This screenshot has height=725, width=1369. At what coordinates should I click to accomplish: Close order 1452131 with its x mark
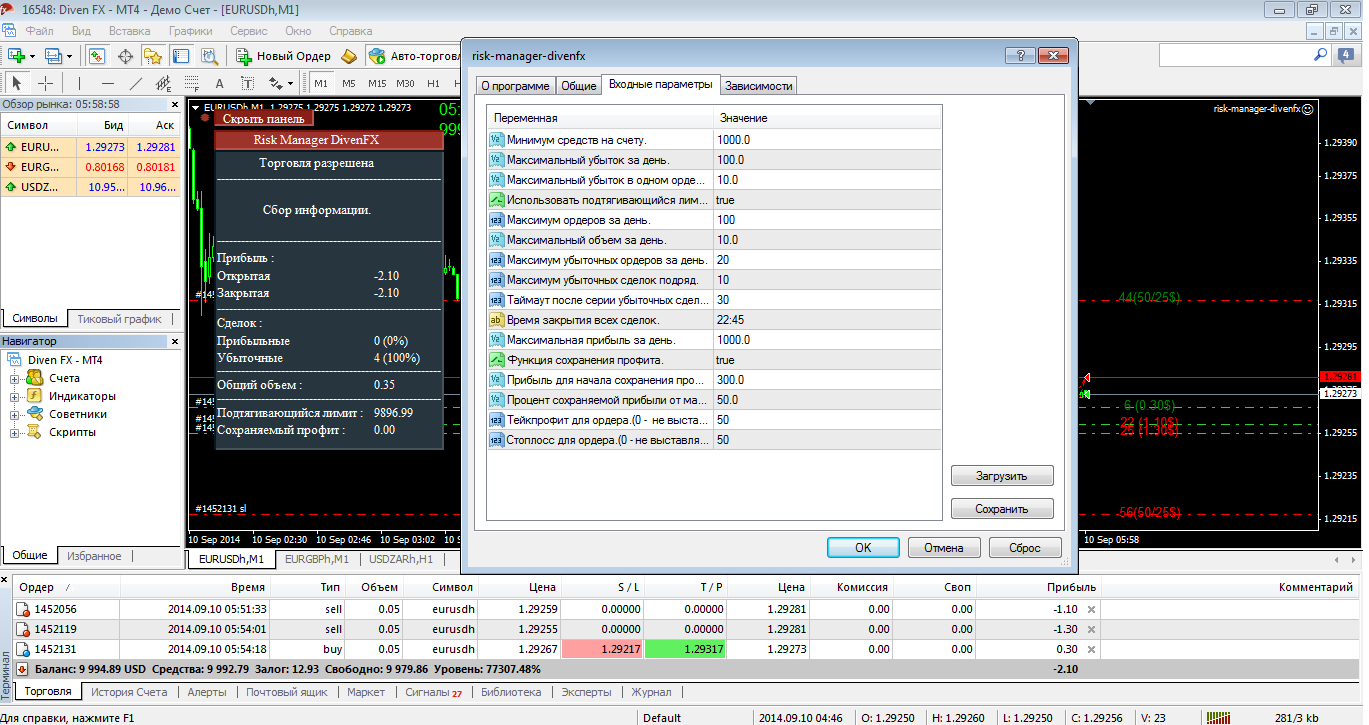pyautogui.click(x=1092, y=649)
